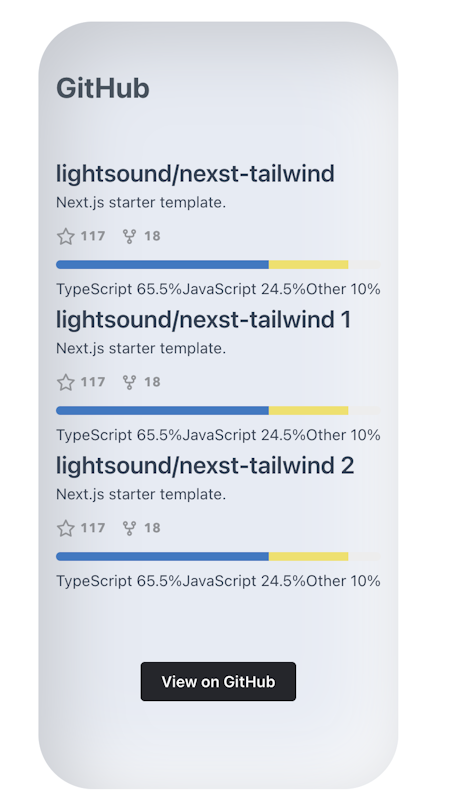This screenshot has height=799, width=451.
Task: Click the yellow JavaScript segment in nexst-tailwind 2 bar
Action: pos(309,556)
